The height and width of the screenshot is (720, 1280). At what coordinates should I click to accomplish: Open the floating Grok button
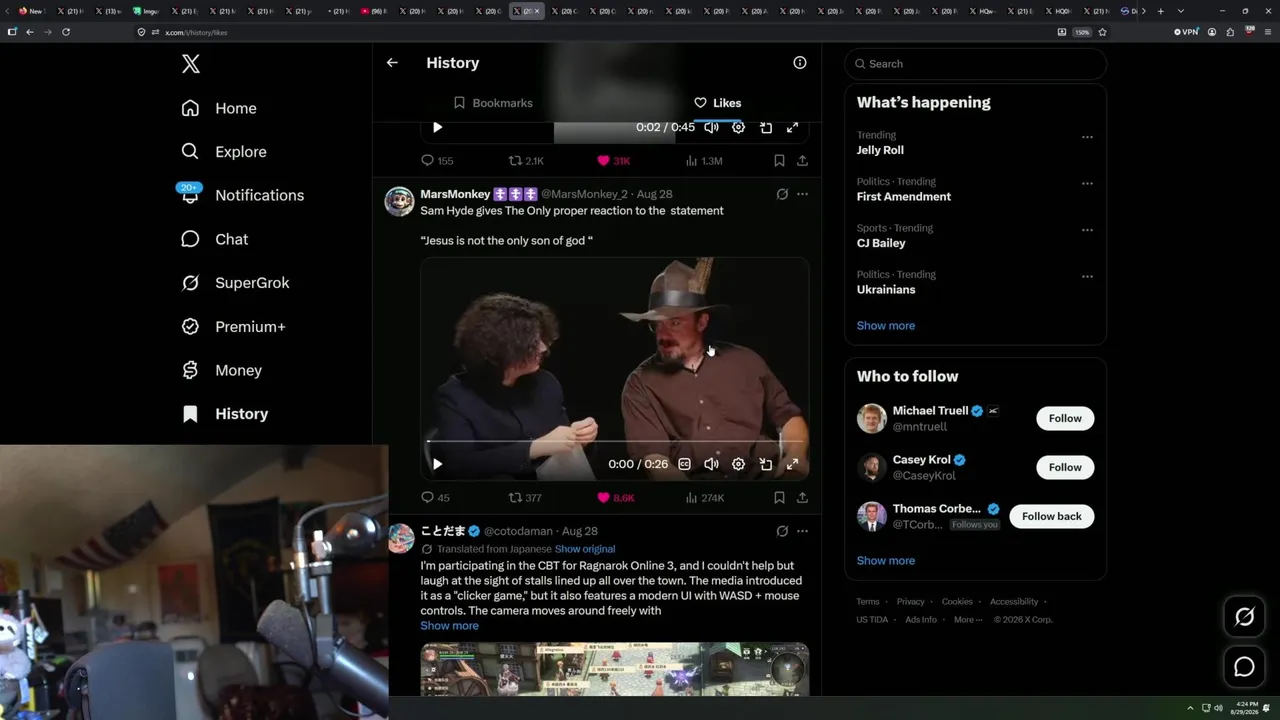[1244, 617]
